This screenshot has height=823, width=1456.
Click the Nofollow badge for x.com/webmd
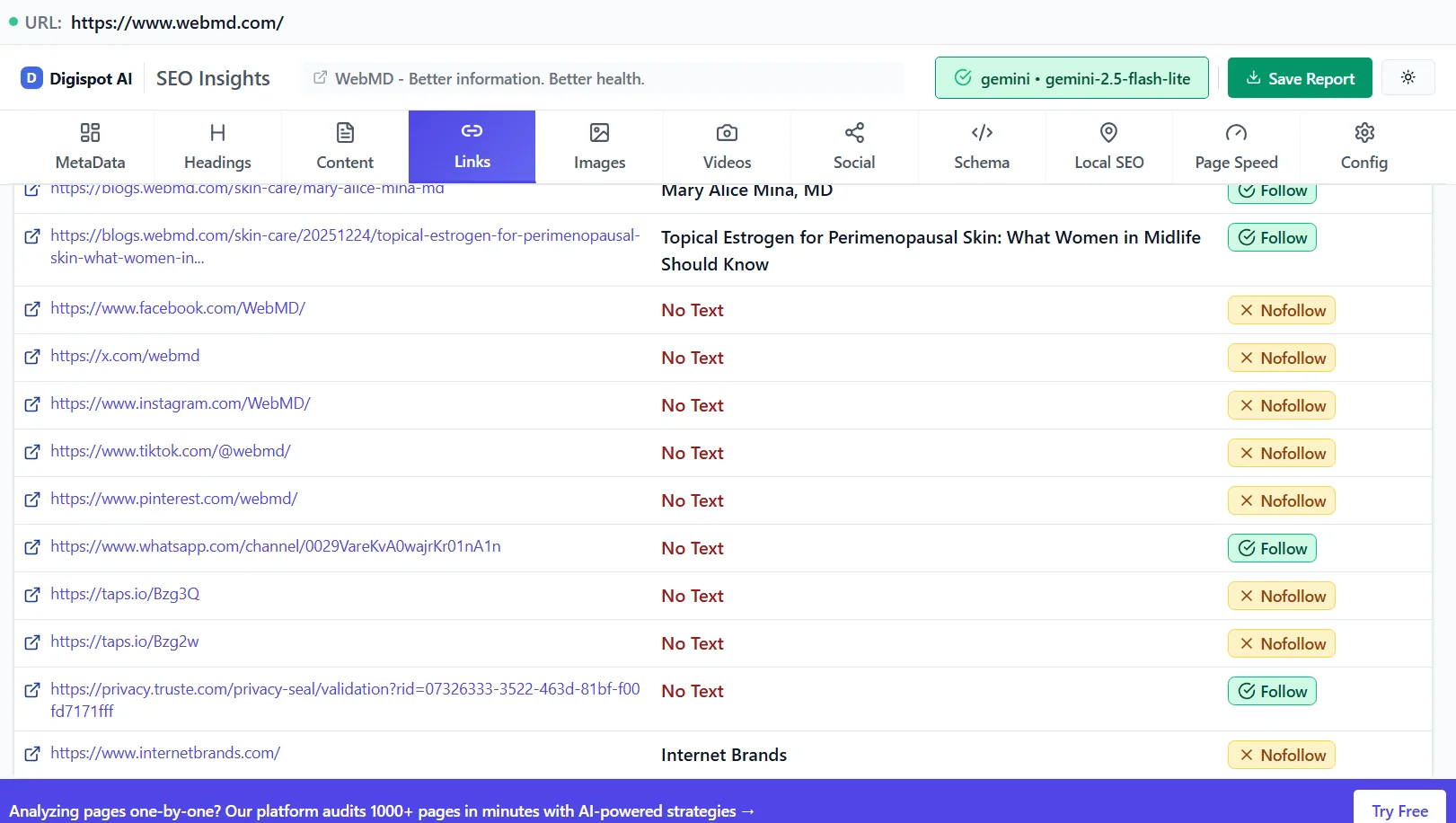click(x=1282, y=358)
